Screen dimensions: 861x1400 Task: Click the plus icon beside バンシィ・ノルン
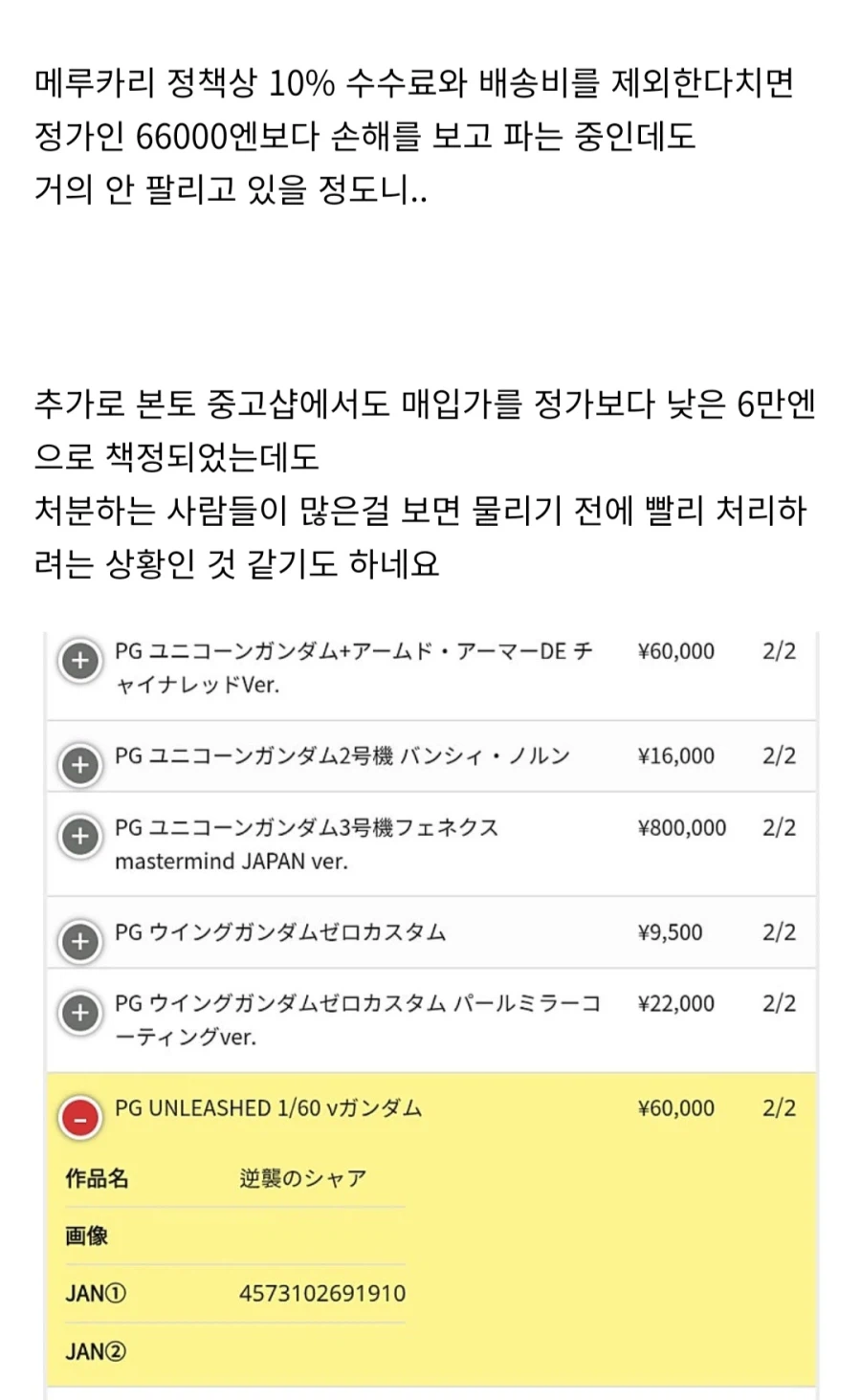tap(80, 765)
